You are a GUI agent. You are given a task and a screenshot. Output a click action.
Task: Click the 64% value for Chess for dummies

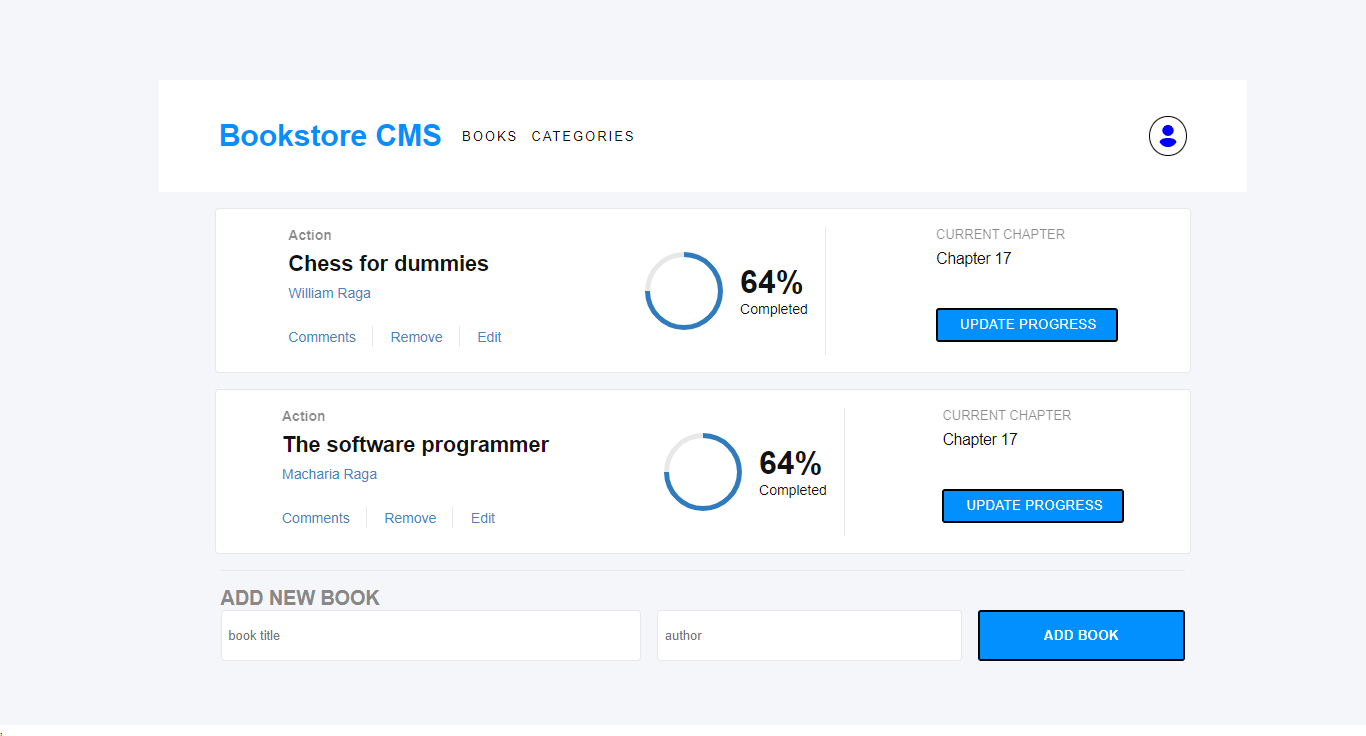[771, 282]
